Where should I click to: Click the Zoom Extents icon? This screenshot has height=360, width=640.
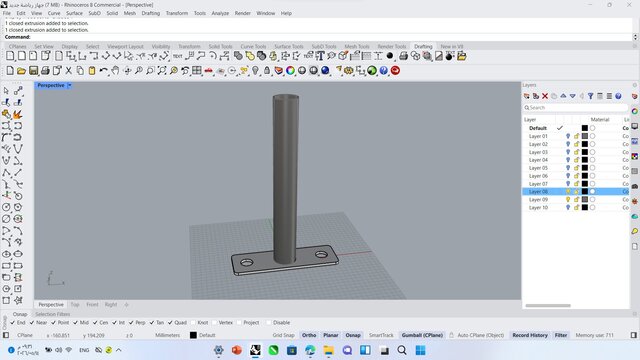(162, 71)
